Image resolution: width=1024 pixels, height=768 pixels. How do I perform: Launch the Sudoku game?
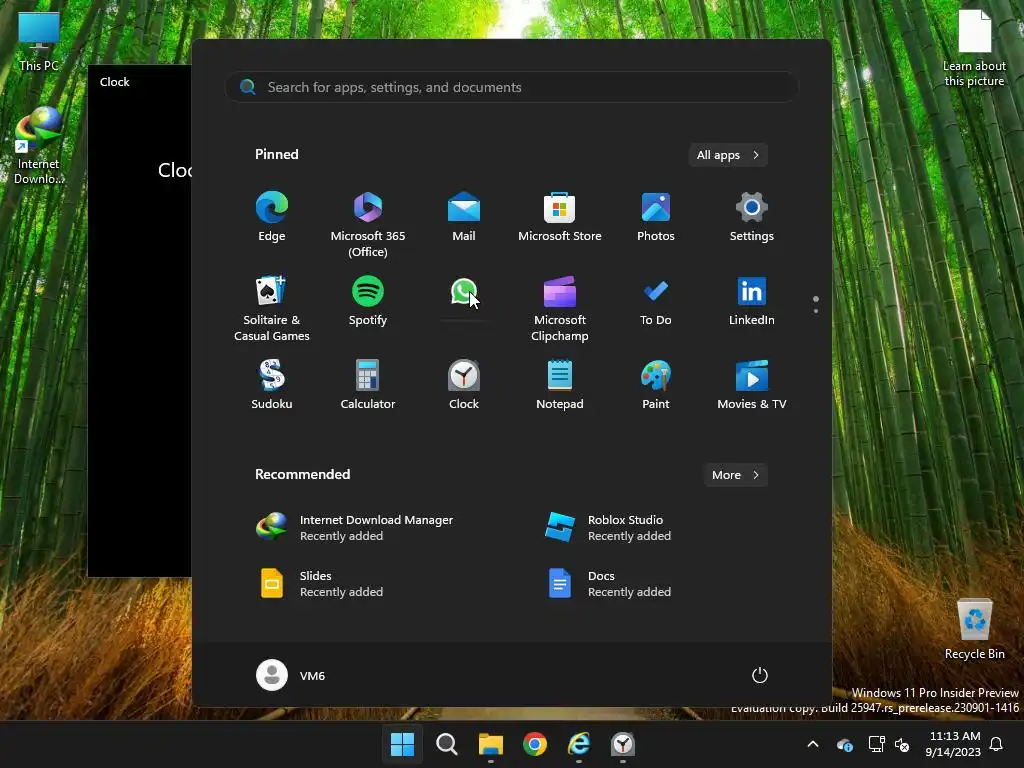[272, 385]
